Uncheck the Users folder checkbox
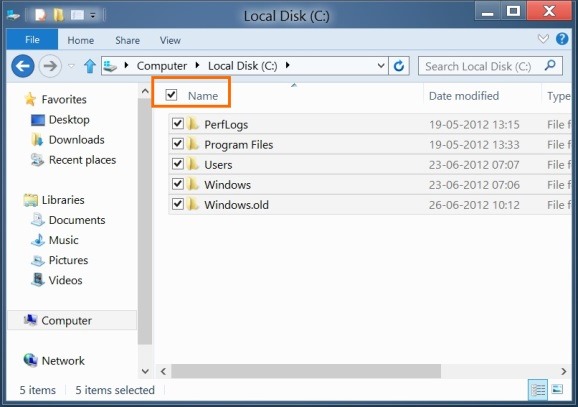Image resolution: width=578 pixels, height=407 pixels. (178, 164)
